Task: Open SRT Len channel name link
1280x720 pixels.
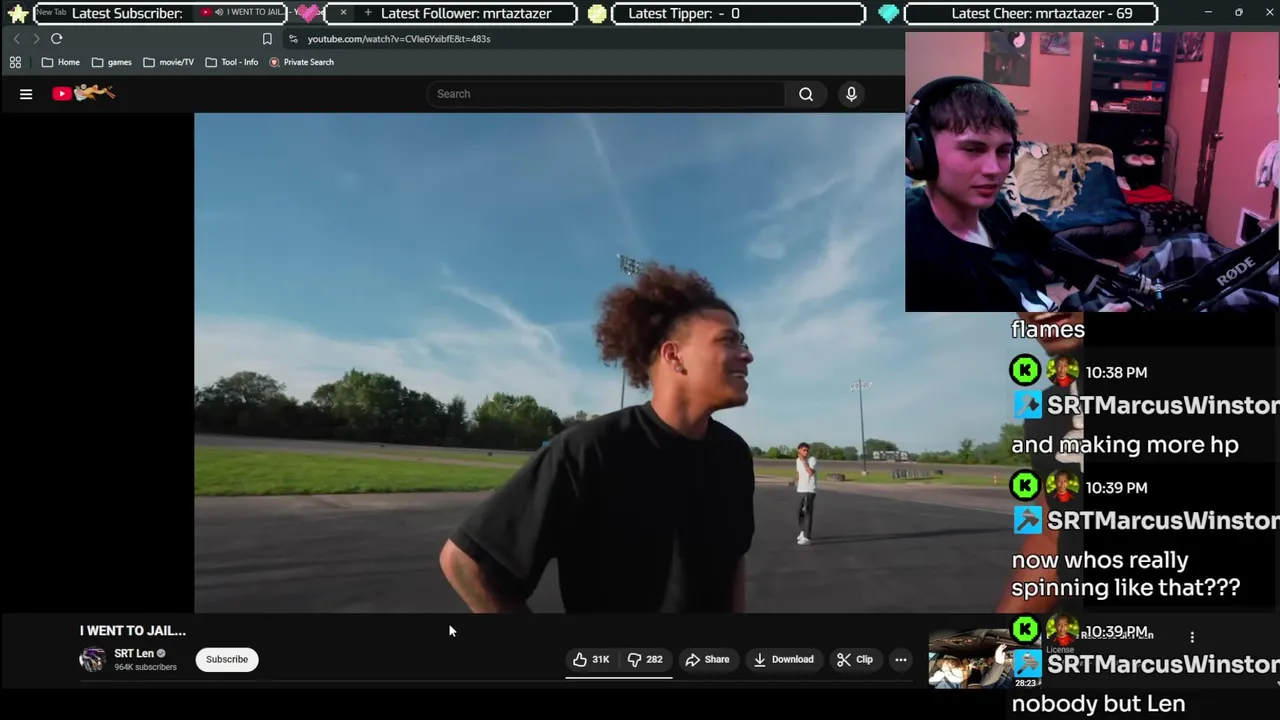Action: (x=134, y=653)
